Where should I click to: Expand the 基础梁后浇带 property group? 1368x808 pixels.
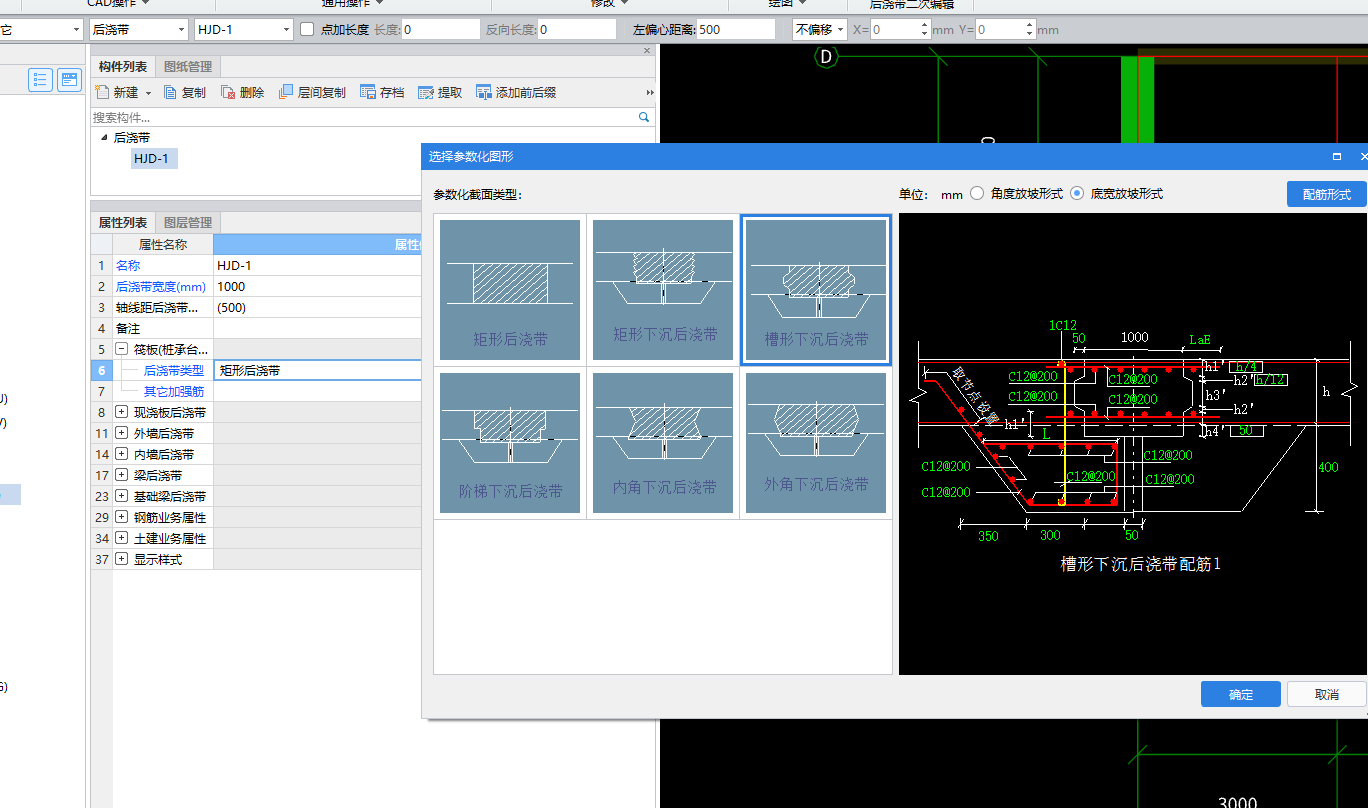point(122,496)
